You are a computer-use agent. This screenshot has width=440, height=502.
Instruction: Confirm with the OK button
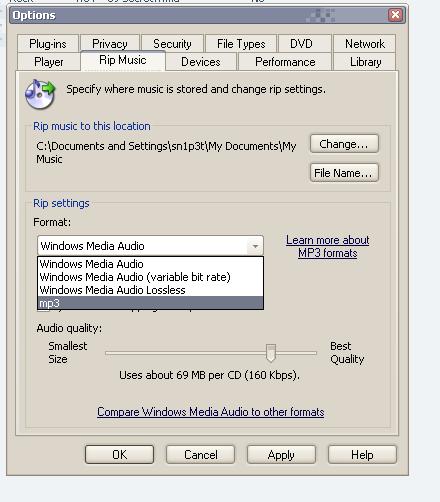[119, 454]
